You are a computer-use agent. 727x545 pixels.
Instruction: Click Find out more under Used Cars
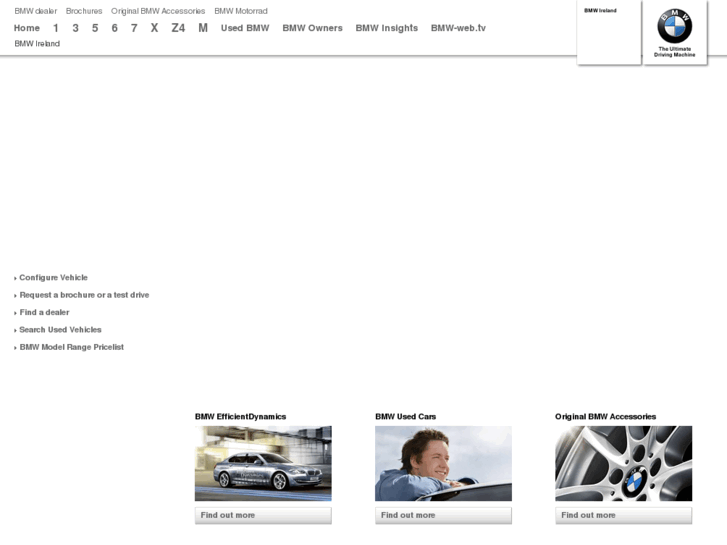[x=443, y=515]
